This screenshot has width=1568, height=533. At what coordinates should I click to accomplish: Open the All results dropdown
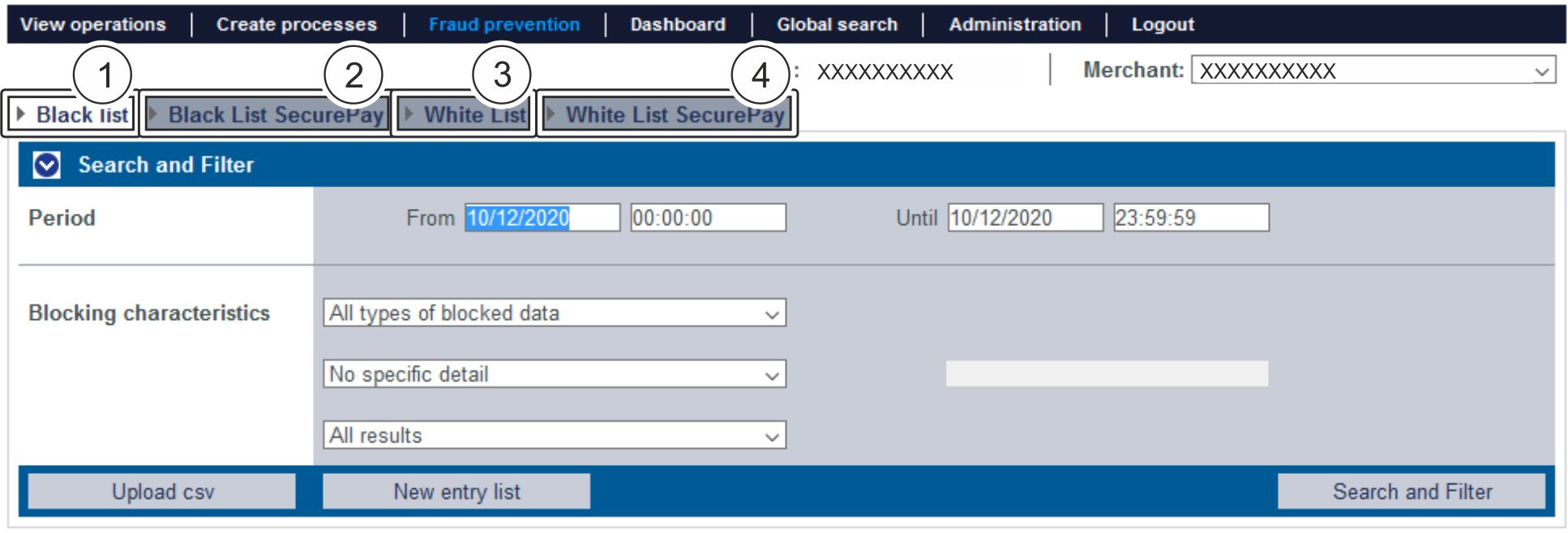tap(555, 436)
